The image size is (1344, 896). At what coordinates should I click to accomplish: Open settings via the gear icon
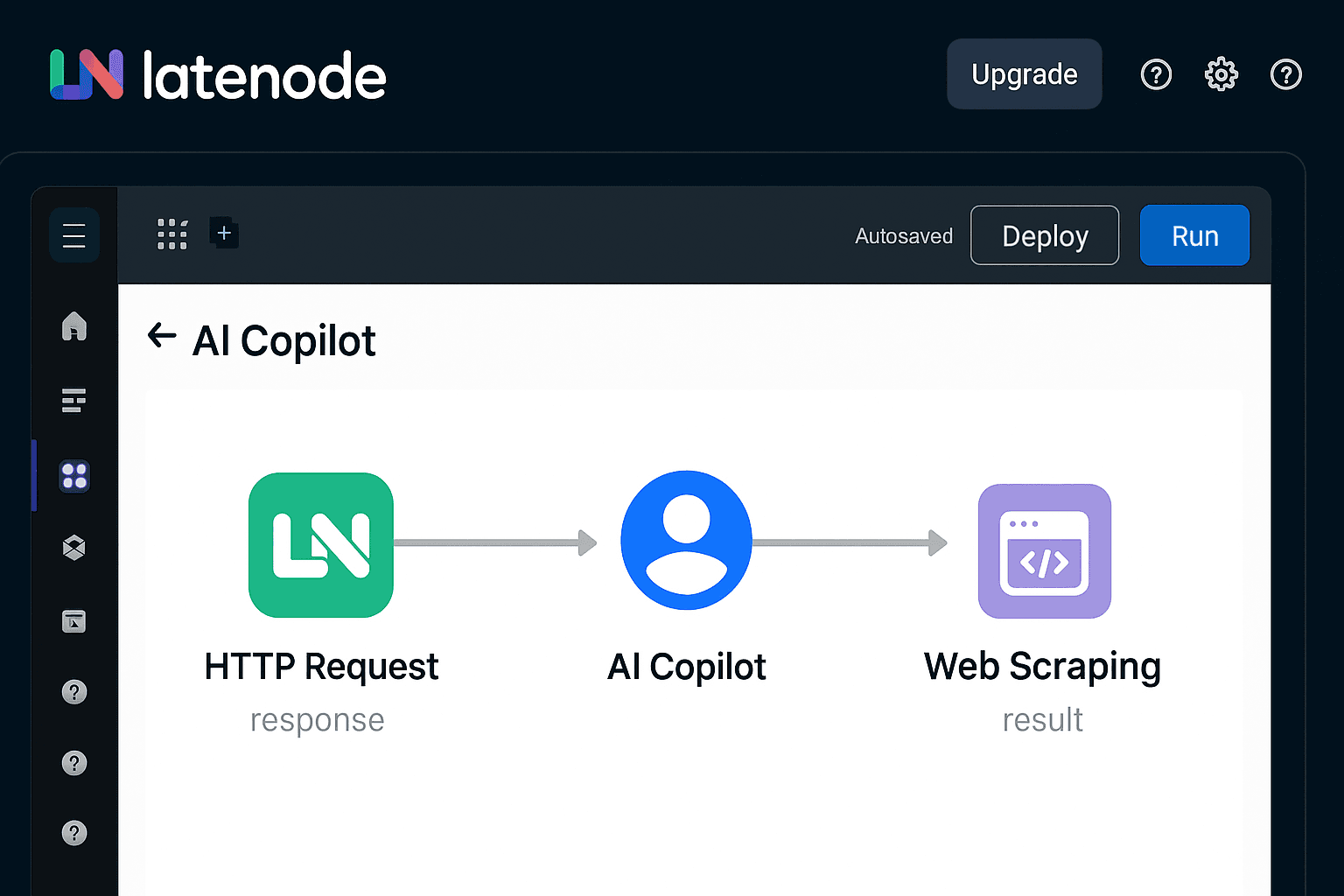click(1221, 74)
